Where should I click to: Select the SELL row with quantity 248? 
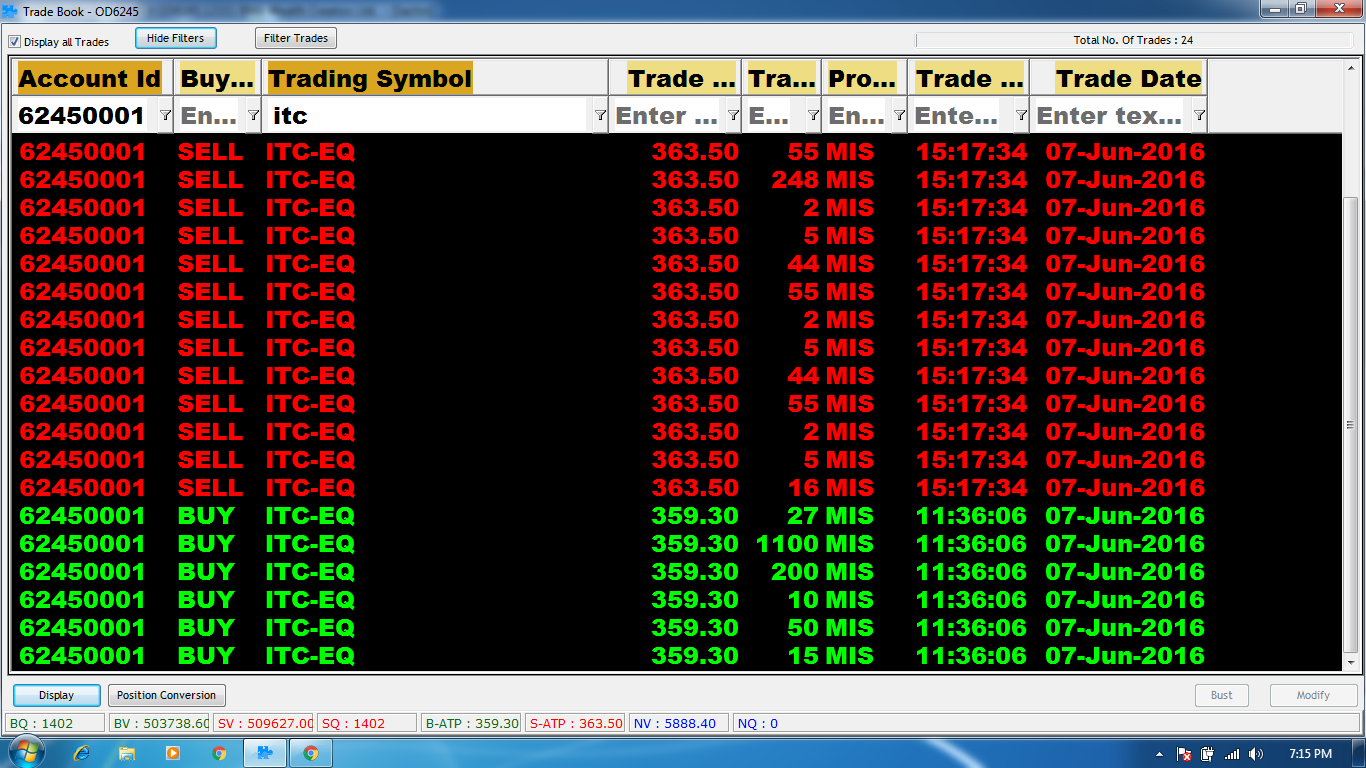tap(677, 180)
